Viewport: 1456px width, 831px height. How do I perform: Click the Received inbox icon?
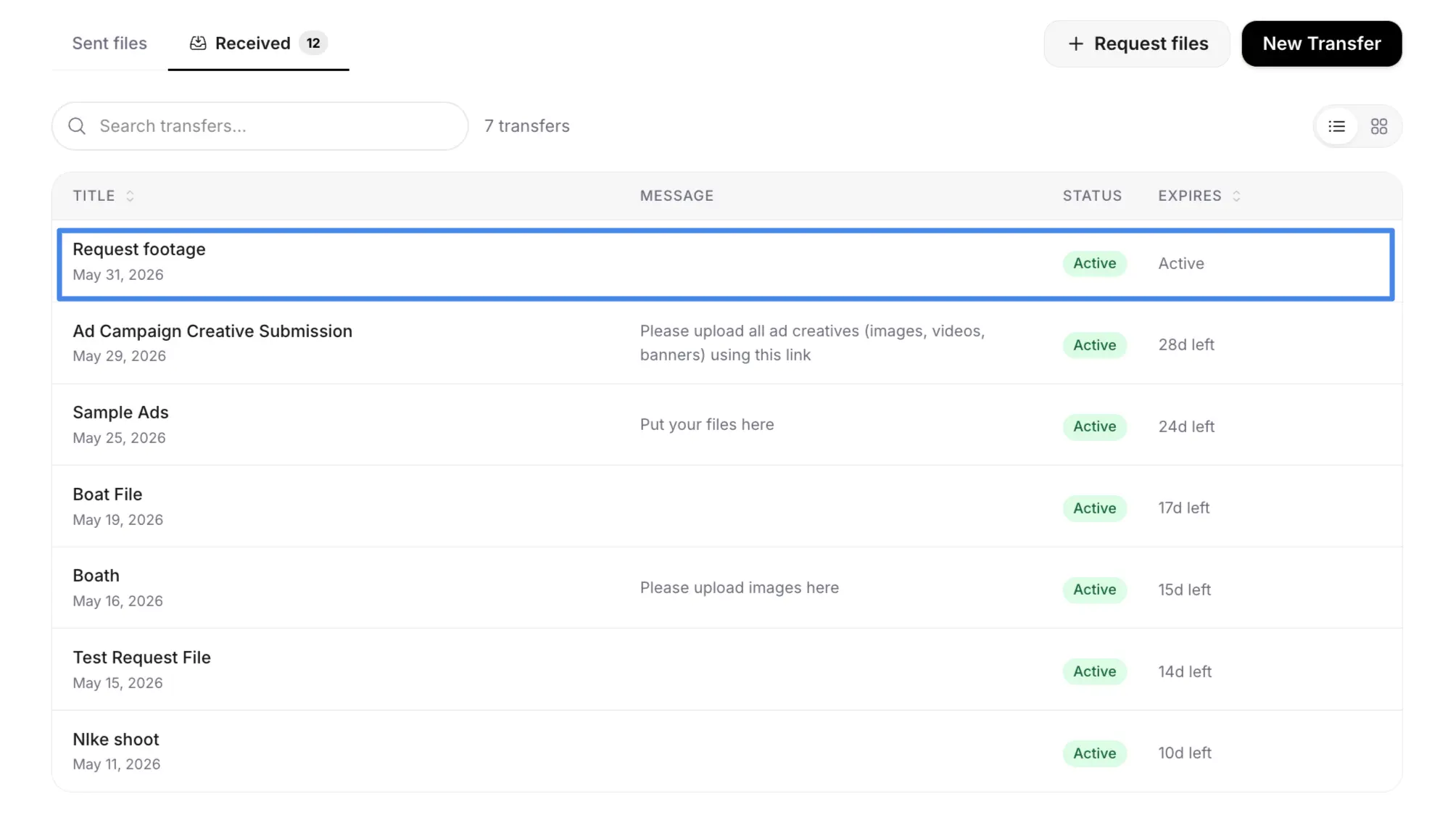(198, 44)
